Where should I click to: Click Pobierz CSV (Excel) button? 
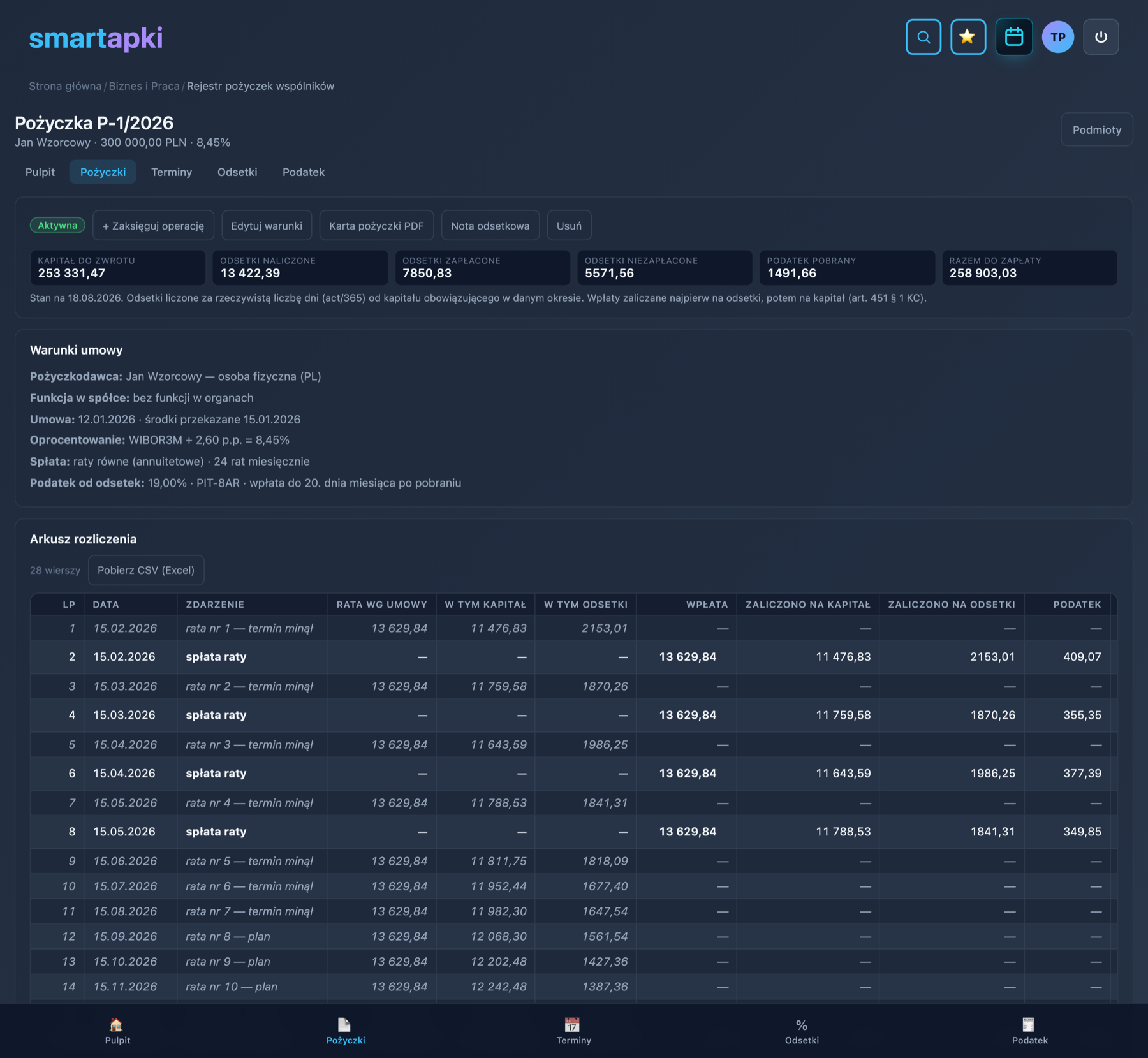click(146, 570)
